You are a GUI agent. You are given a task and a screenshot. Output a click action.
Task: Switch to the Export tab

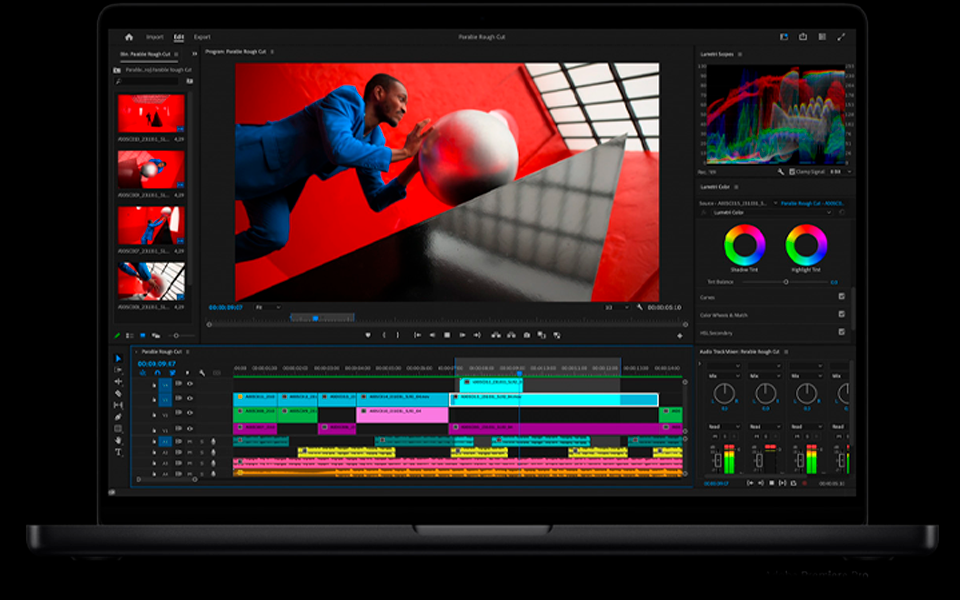pos(202,37)
